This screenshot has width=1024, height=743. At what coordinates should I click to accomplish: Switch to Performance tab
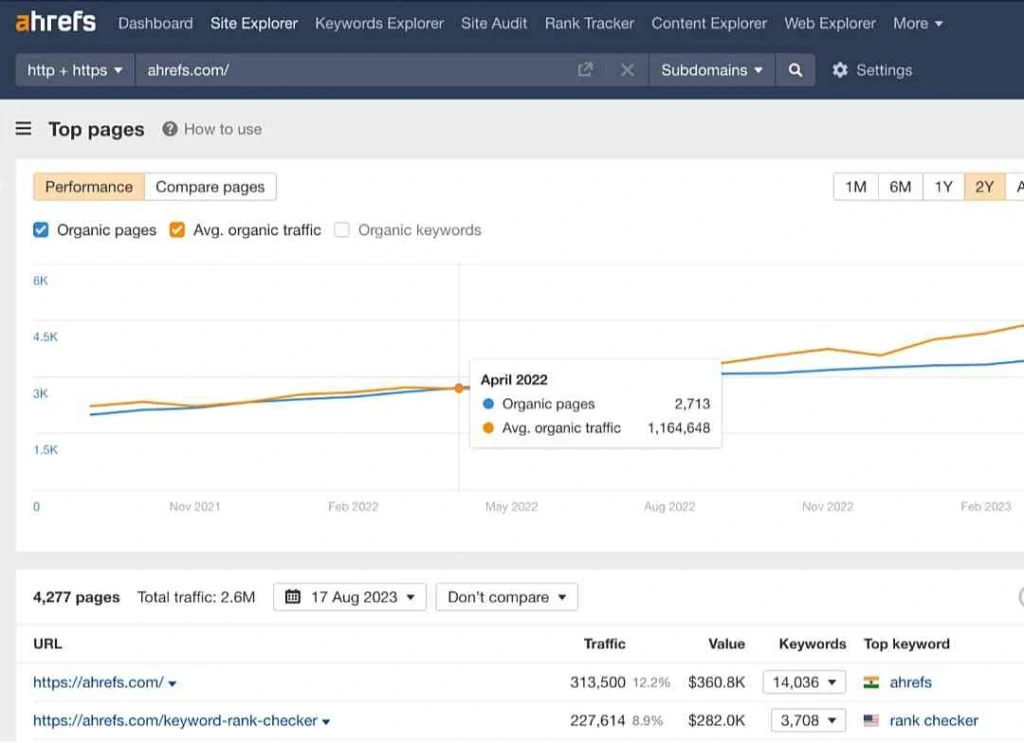pyautogui.click(x=89, y=187)
